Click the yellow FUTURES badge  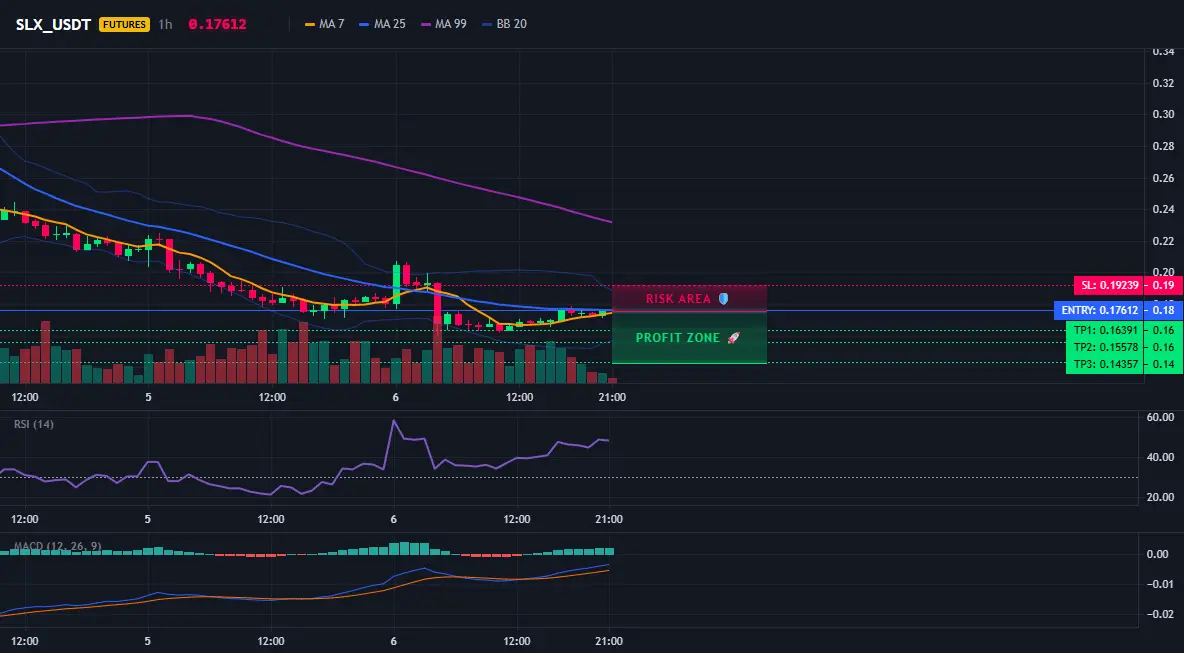tap(125, 24)
